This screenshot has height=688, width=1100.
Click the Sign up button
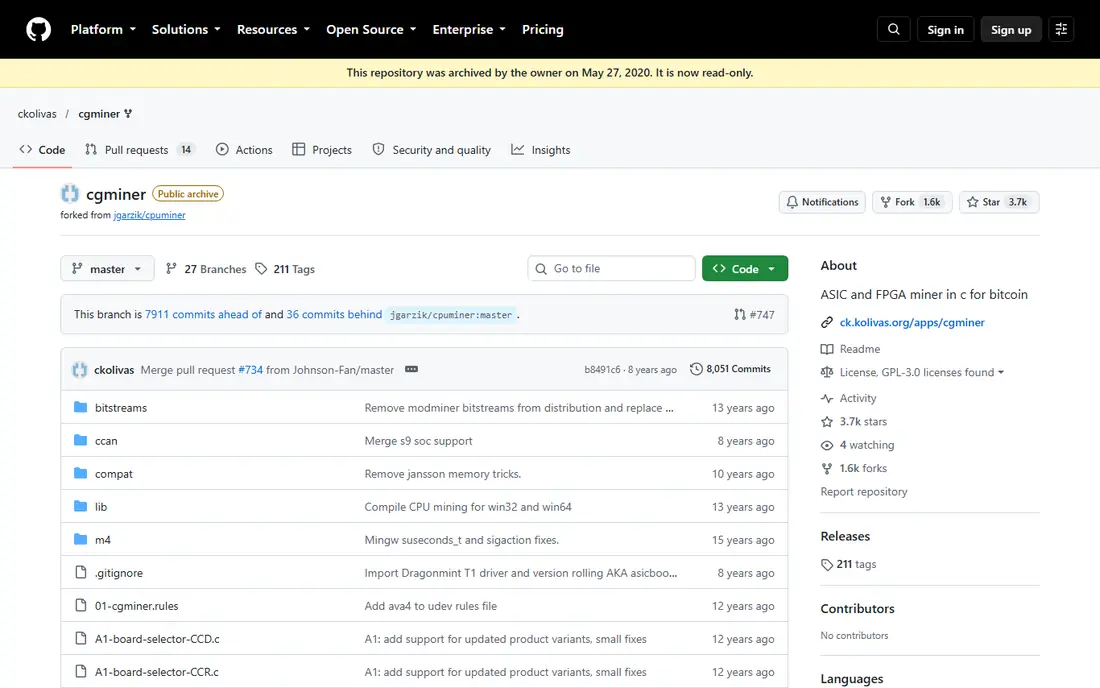pos(1011,29)
